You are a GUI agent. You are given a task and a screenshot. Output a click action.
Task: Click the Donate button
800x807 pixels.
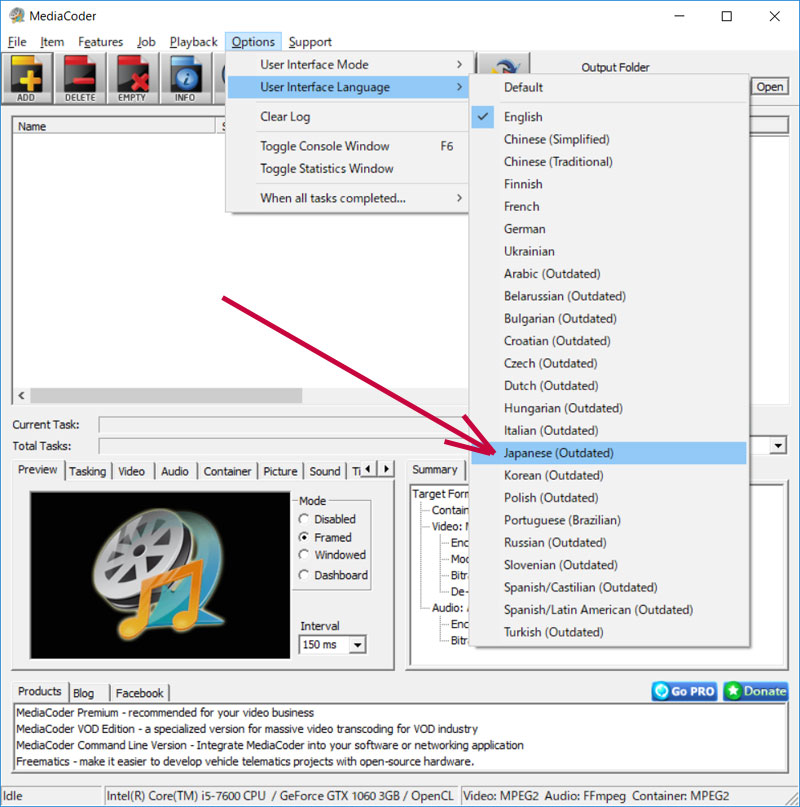pos(756,691)
